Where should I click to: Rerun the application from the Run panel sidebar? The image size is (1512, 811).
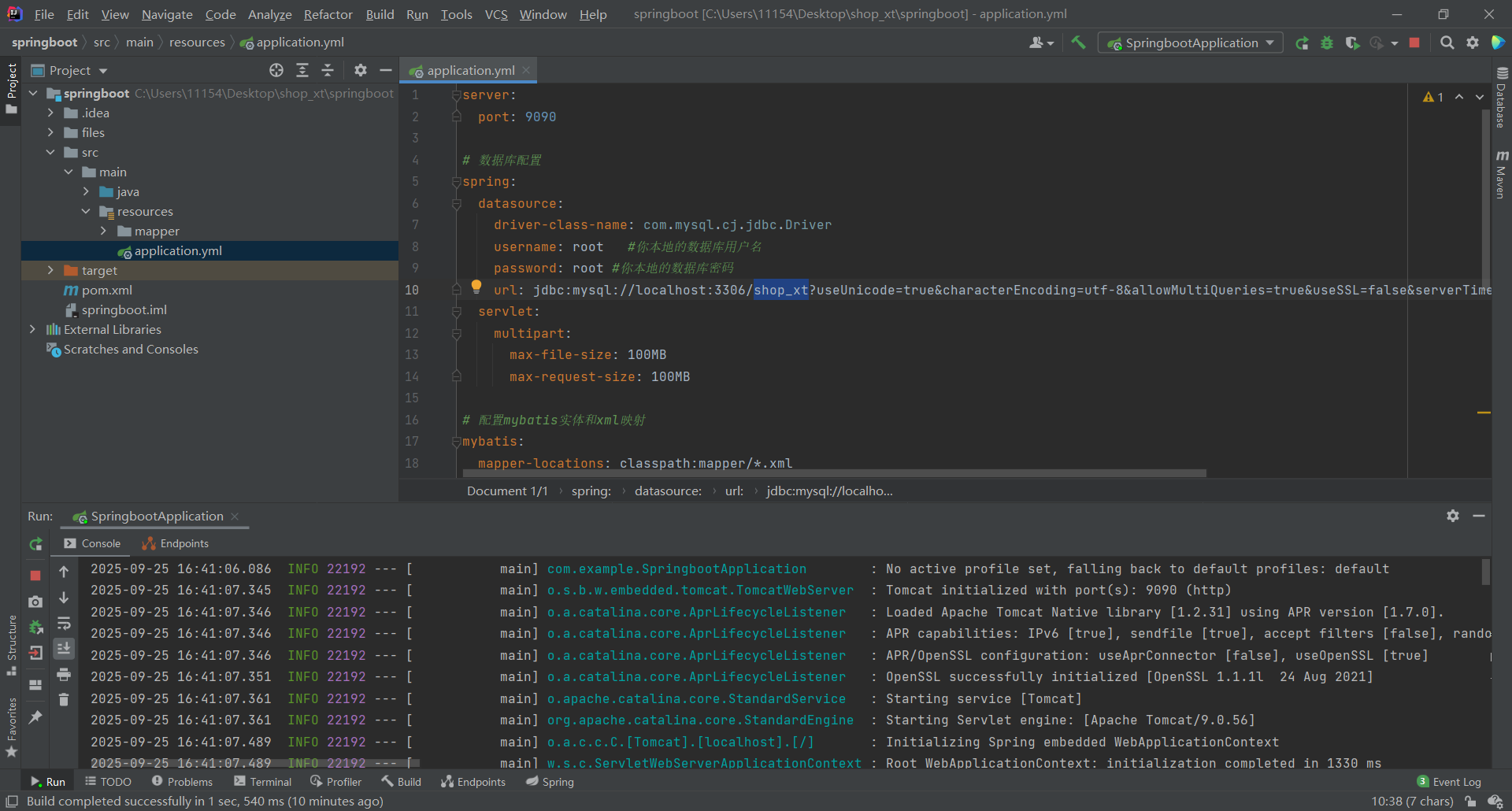click(35, 544)
